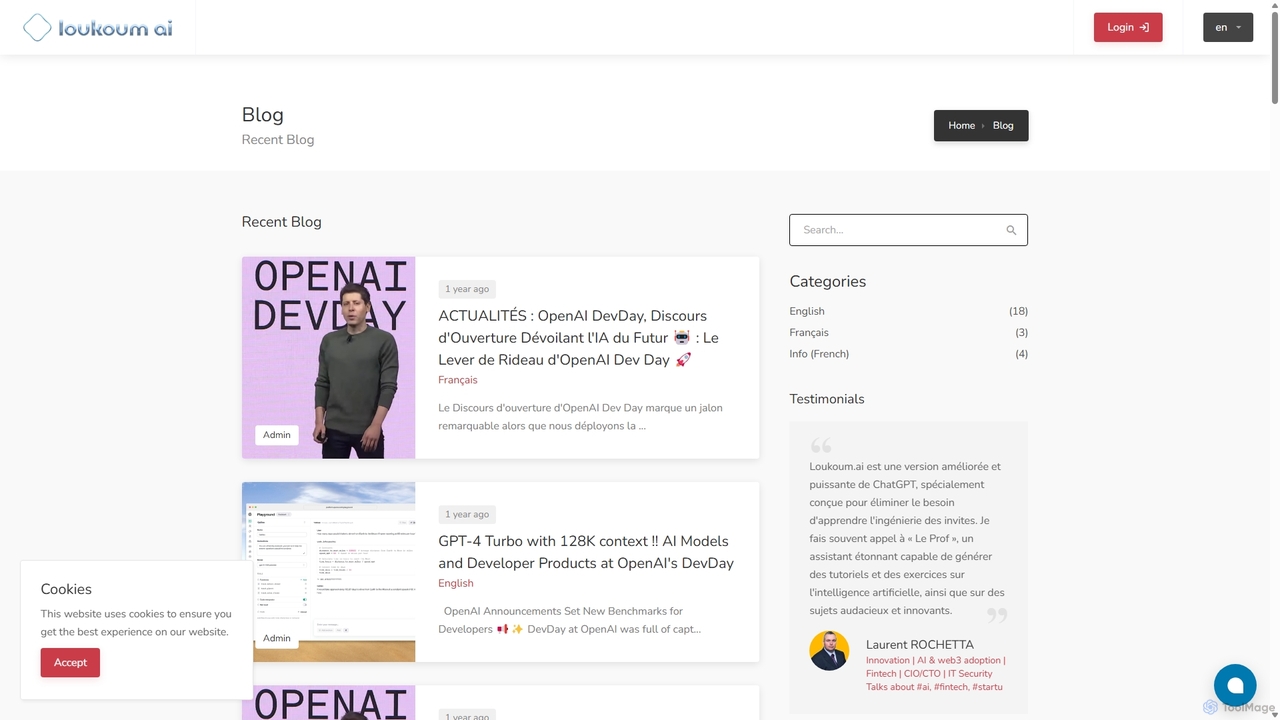Click the search magnifier icon
This screenshot has width=1280, height=720.
pos(1011,230)
